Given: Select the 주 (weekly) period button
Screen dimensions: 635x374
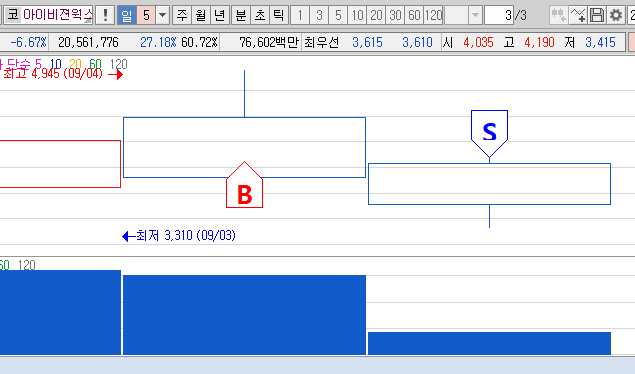Looking at the screenshot, I should pos(182,15).
